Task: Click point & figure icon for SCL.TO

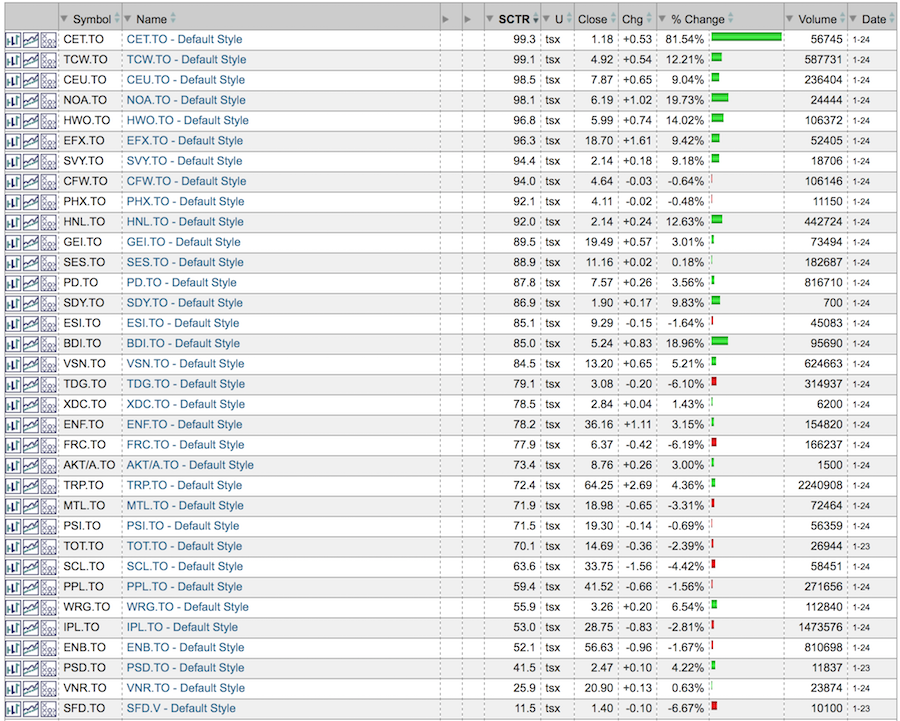Action: [48, 567]
